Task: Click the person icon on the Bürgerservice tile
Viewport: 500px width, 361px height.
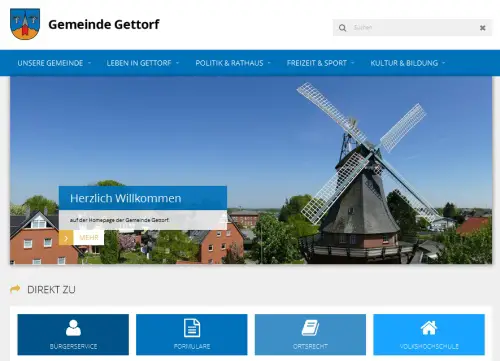Action: [73, 328]
